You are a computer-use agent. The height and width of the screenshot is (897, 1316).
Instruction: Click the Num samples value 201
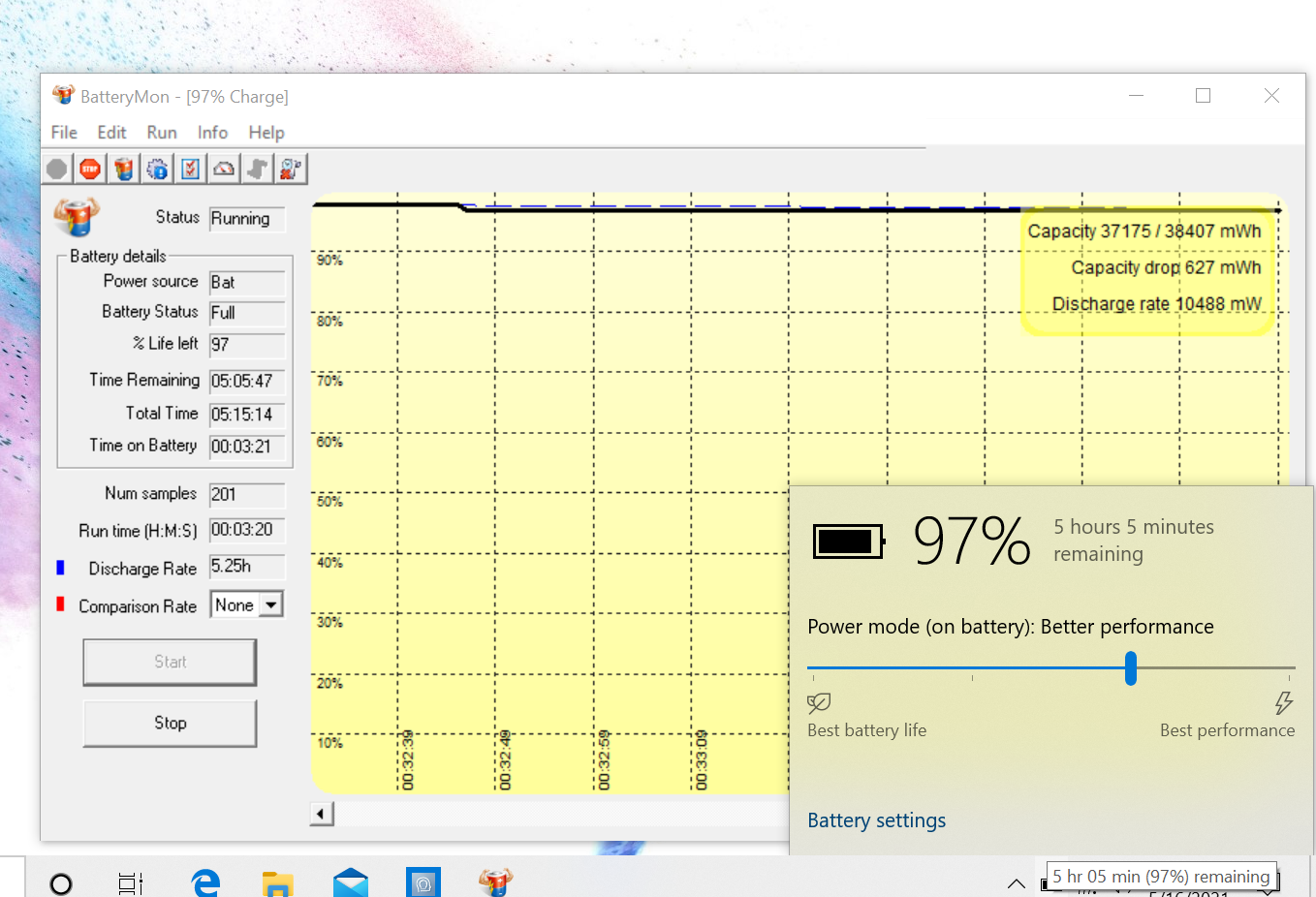click(x=247, y=495)
